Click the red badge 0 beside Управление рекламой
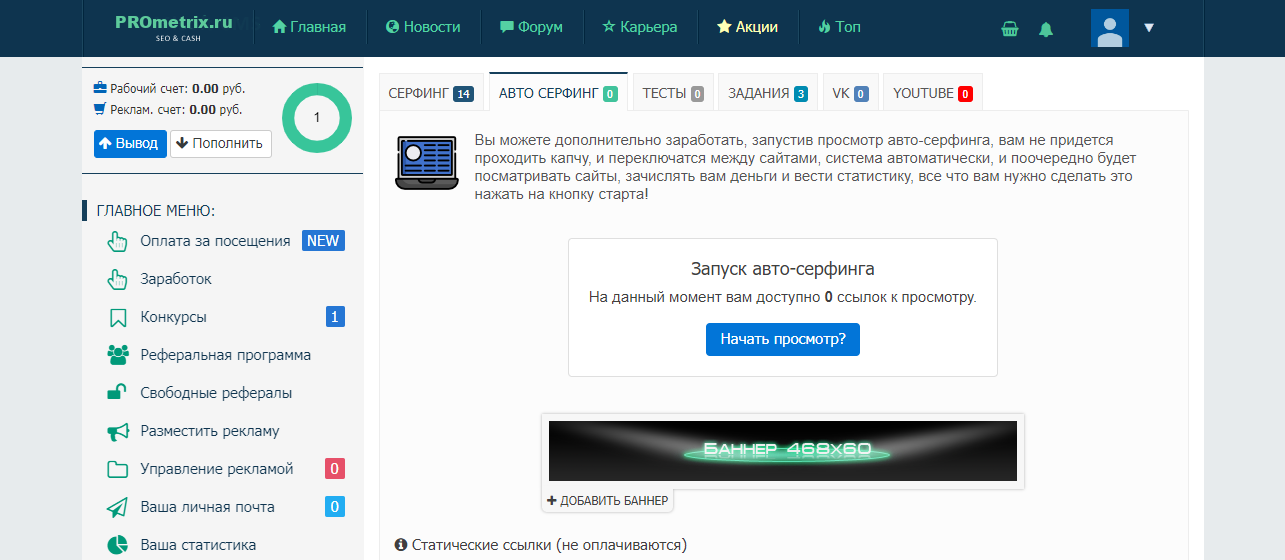The width and height of the screenshot is (1285, 560). (x=335, y=469)
